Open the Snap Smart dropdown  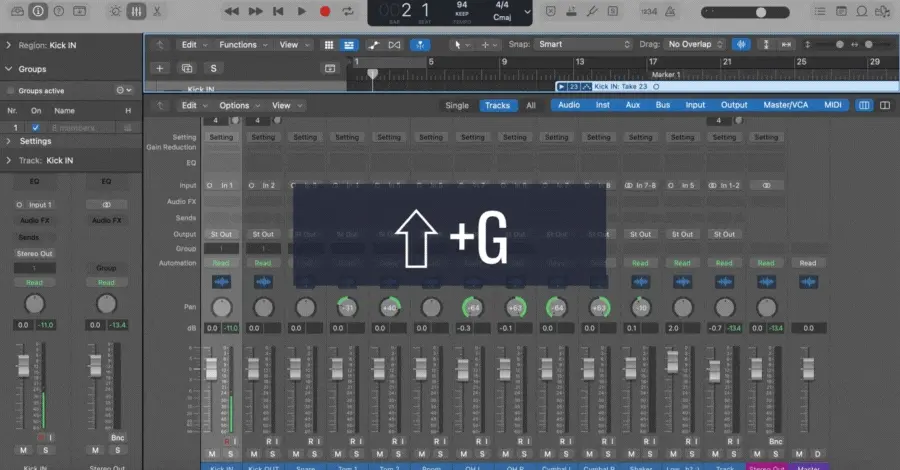tap(583, 44)
